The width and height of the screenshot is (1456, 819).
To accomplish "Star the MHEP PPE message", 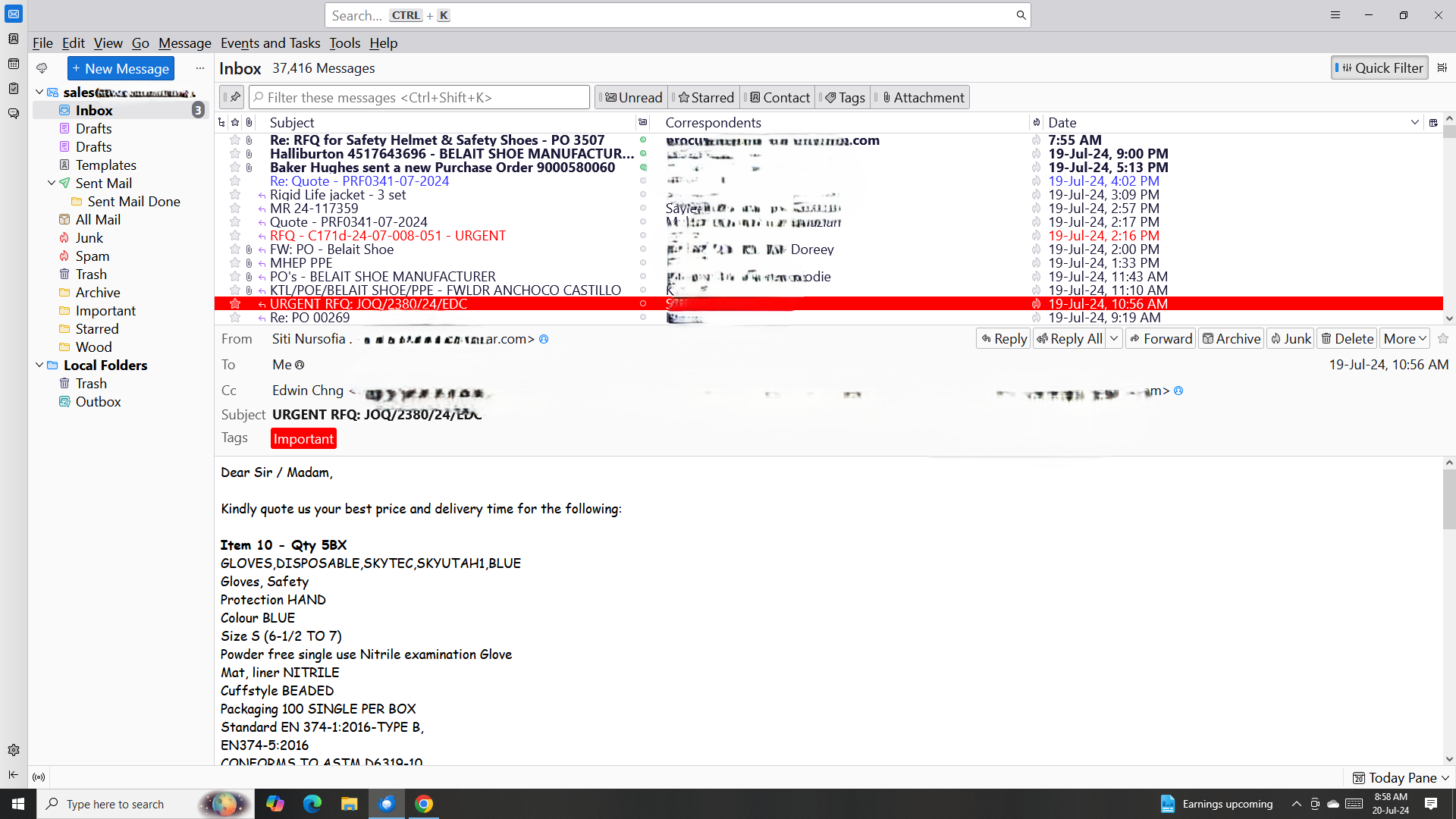I will (x=235, y=263).
